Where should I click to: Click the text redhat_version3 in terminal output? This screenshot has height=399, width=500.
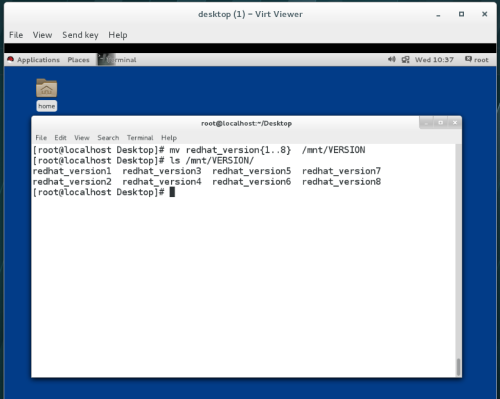tap(162, 171)
